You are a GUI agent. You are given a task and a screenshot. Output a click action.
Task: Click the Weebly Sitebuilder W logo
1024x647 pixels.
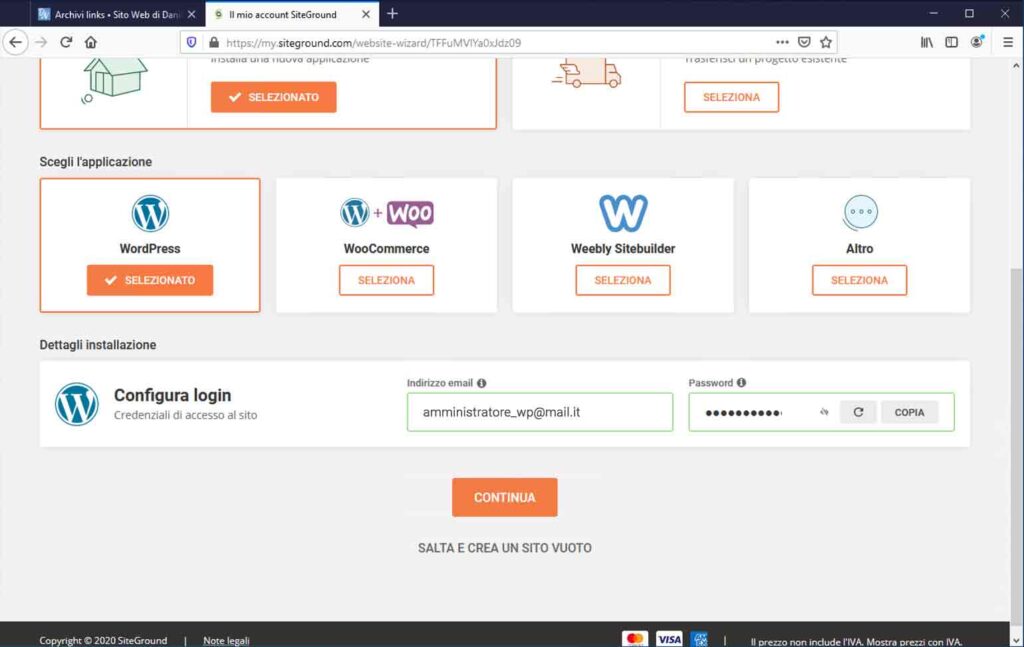[x=623, y=213]
